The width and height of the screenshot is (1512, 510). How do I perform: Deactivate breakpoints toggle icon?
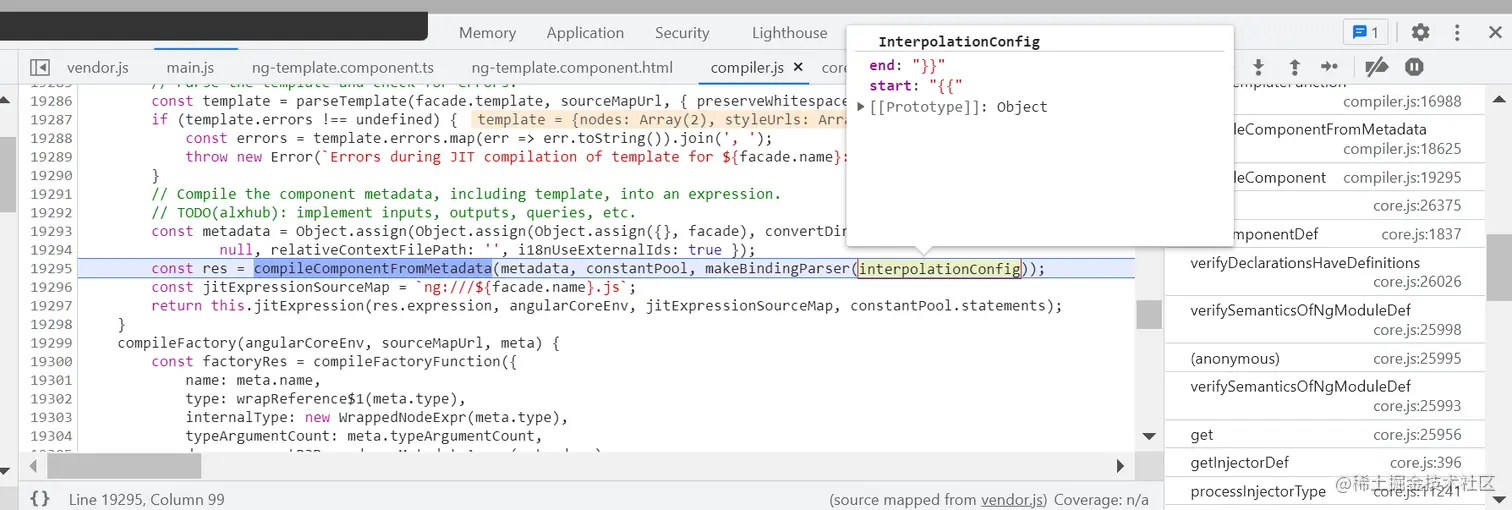pyautogui.click(x=1377, y=67)
